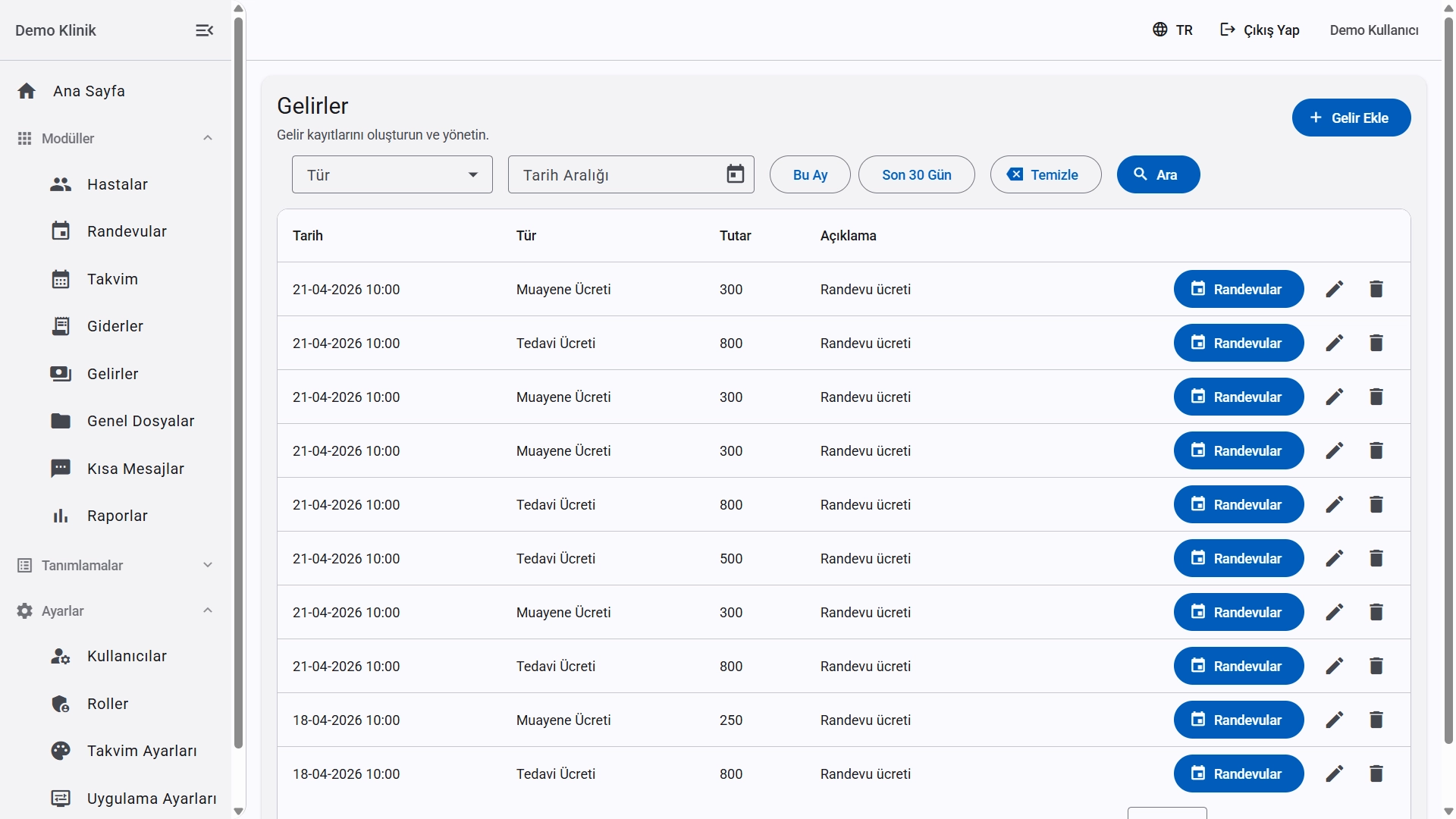The width and height of the screenshot is (1456, 819).
Task: Click the Genel Dosyalar folder icon
Action: (61, 421)
